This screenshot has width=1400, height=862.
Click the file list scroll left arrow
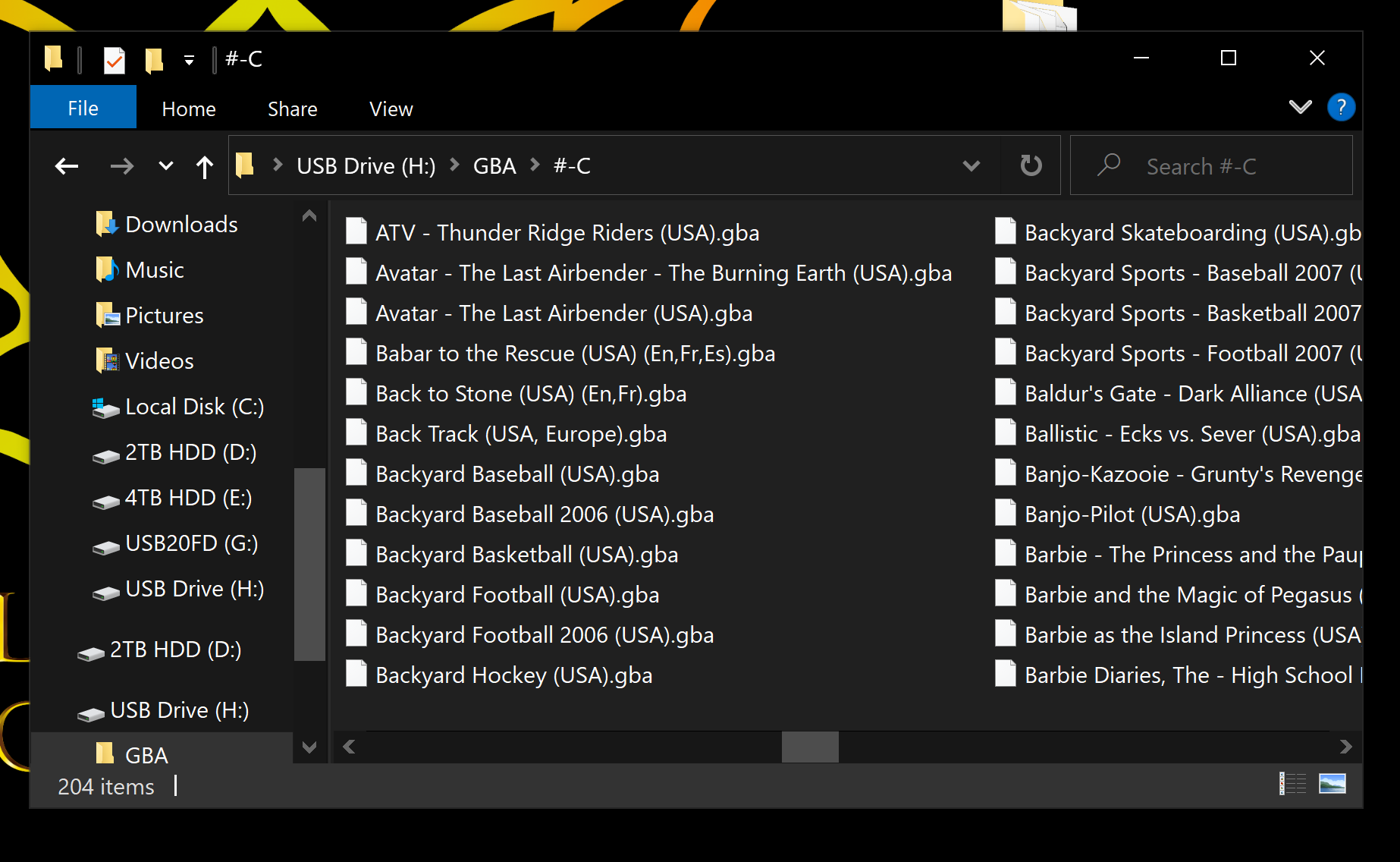tap(349, 747)
